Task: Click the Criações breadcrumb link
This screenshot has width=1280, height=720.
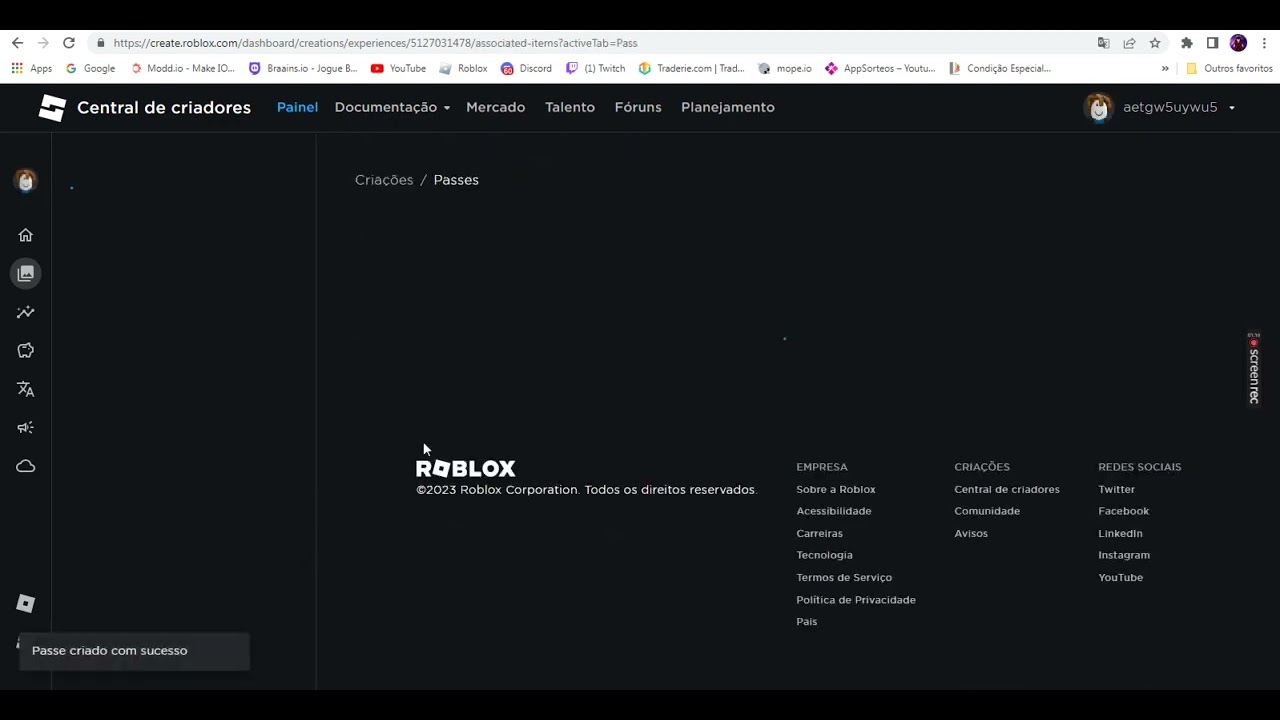Action: pyautogui.click(x=384, y=180)
